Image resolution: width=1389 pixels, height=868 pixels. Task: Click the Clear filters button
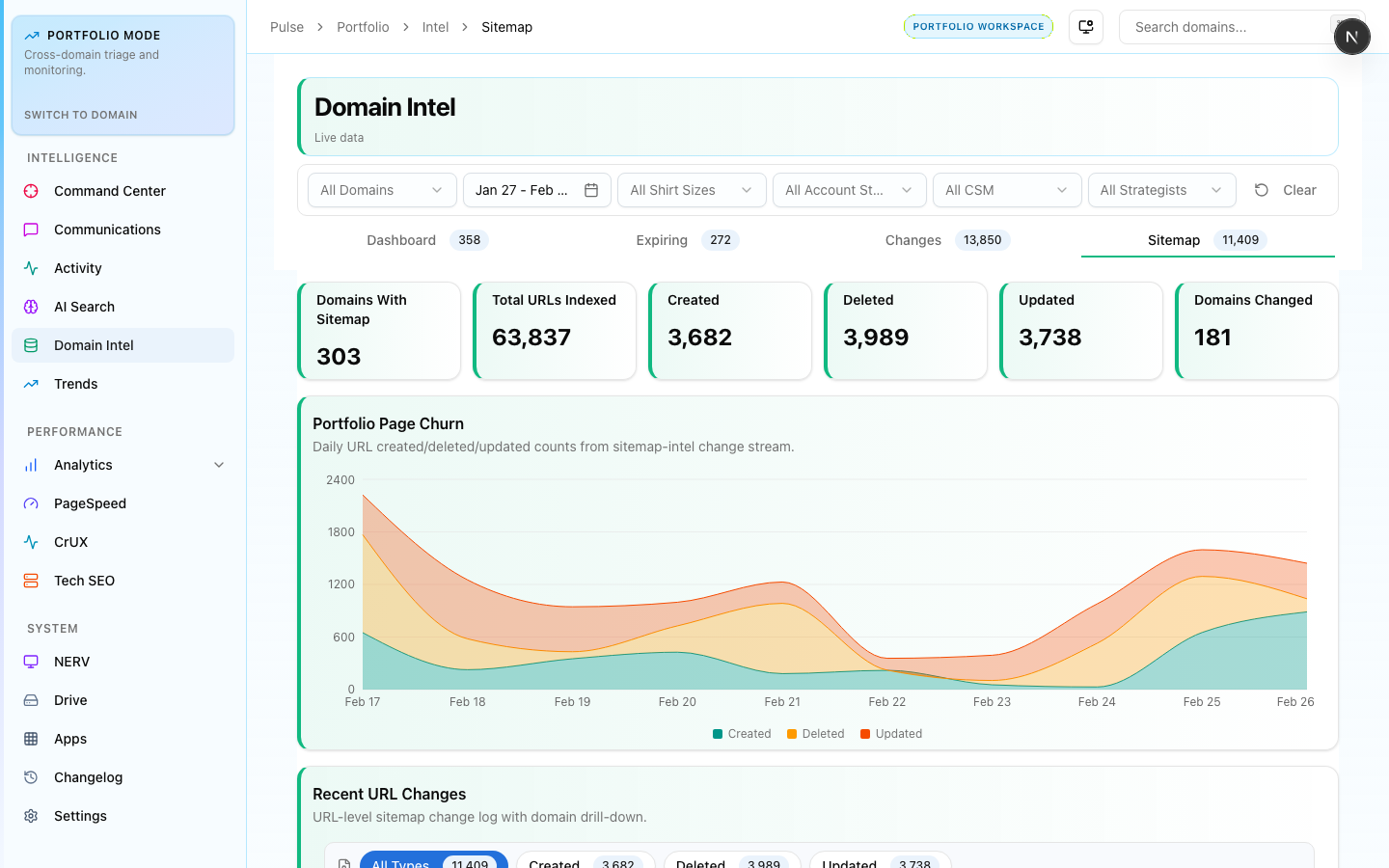click(x=1286, y=190)
